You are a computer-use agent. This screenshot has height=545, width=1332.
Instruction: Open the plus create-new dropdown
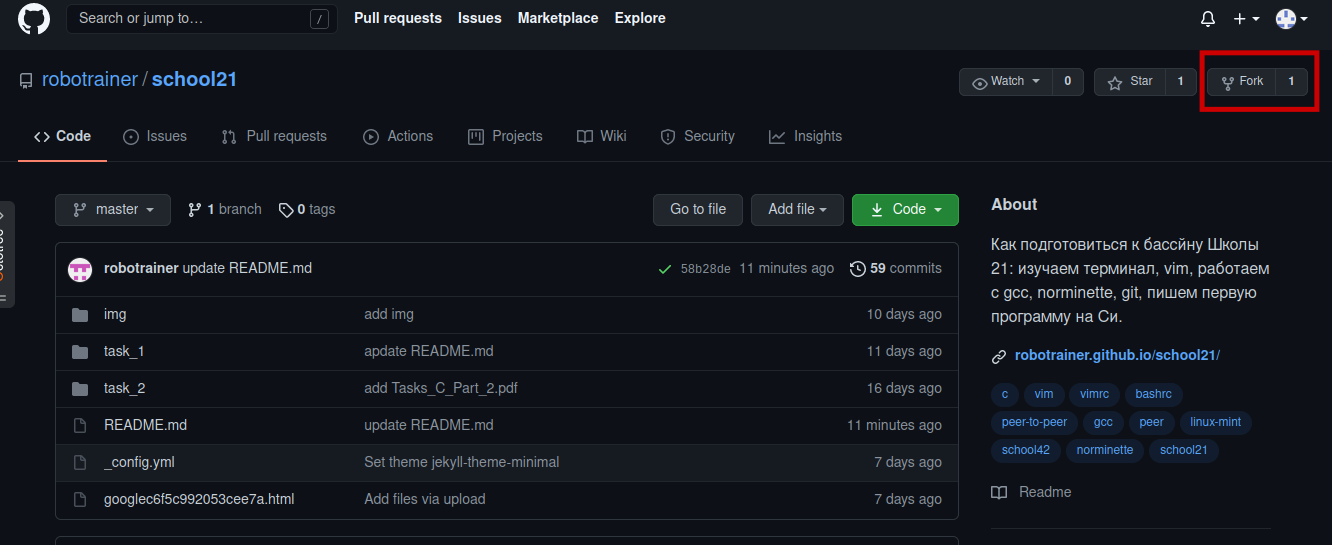pos(1247,19)
